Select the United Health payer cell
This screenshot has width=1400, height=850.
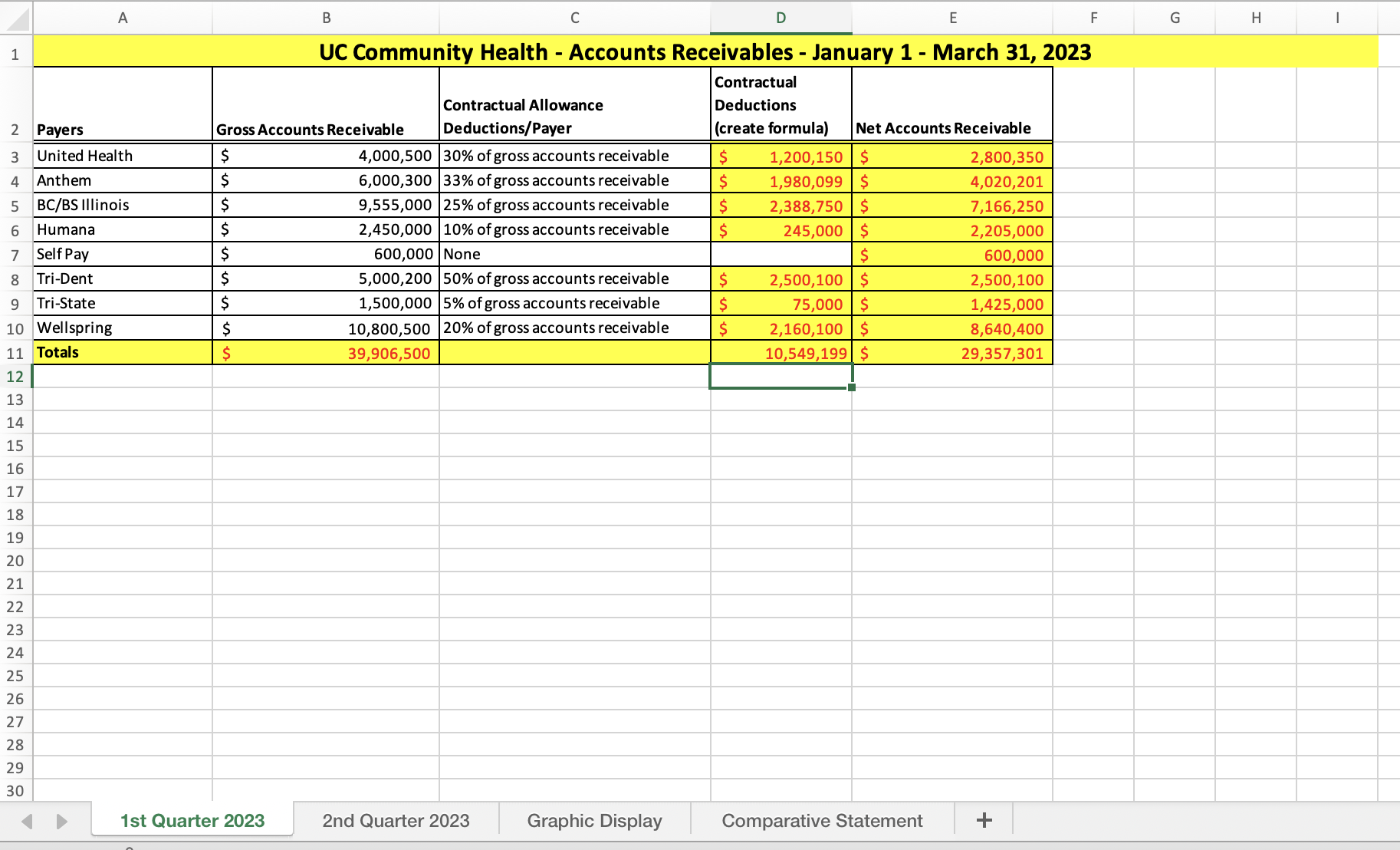(123, 156)
